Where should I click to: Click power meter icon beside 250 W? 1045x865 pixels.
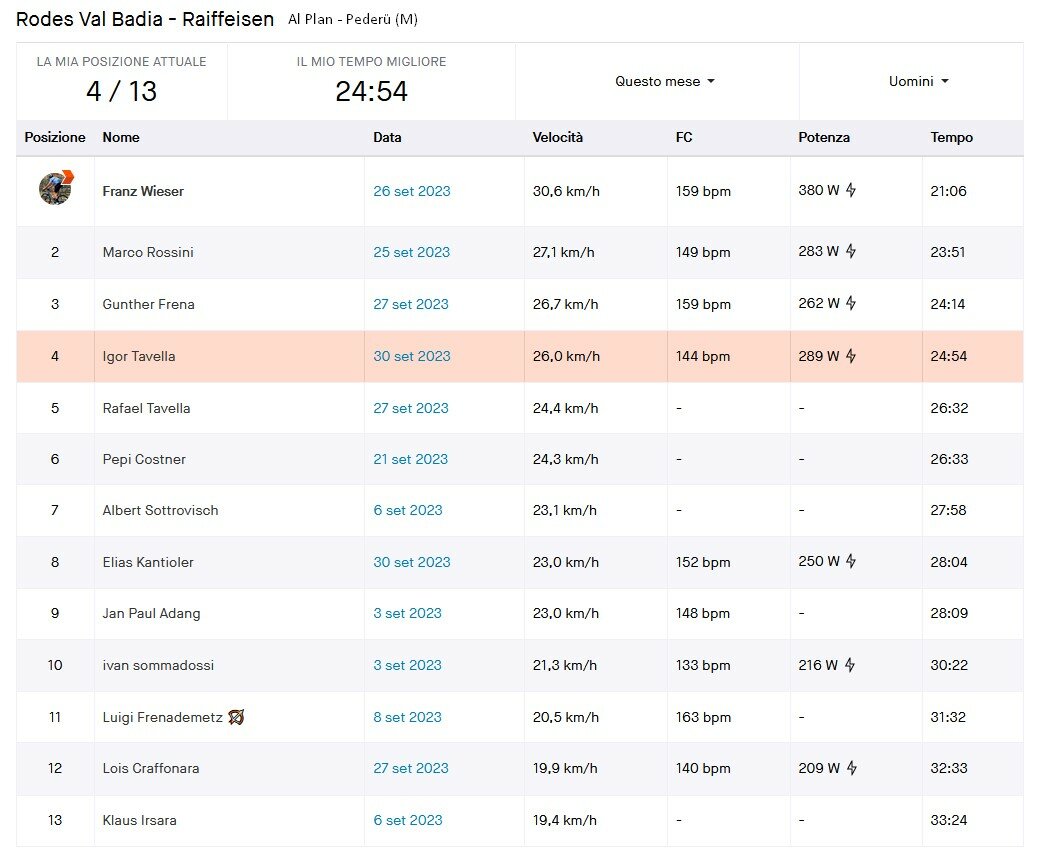[x=851, y=561]
